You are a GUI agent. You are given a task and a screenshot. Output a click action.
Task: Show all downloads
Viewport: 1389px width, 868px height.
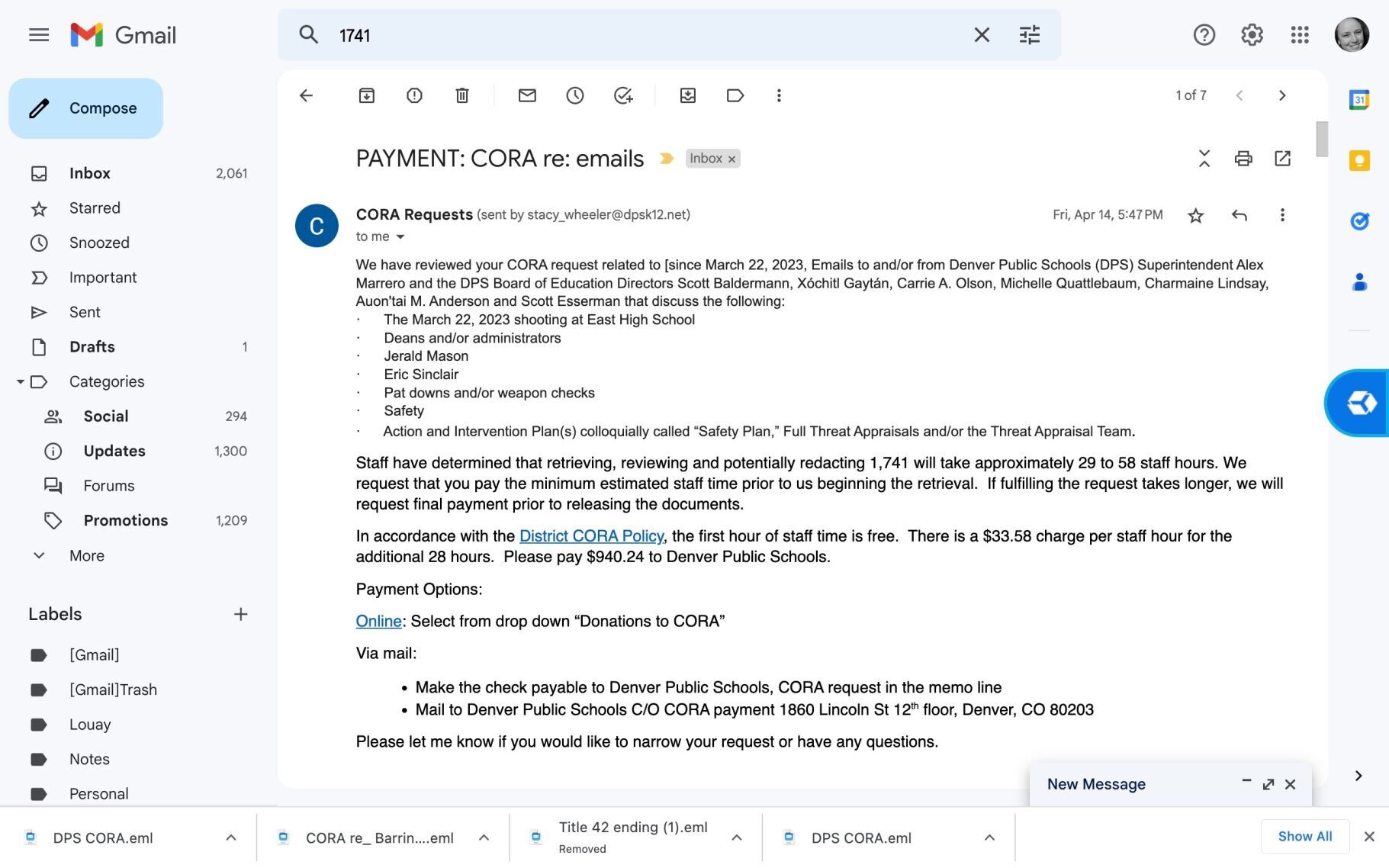click(1304, 837)
